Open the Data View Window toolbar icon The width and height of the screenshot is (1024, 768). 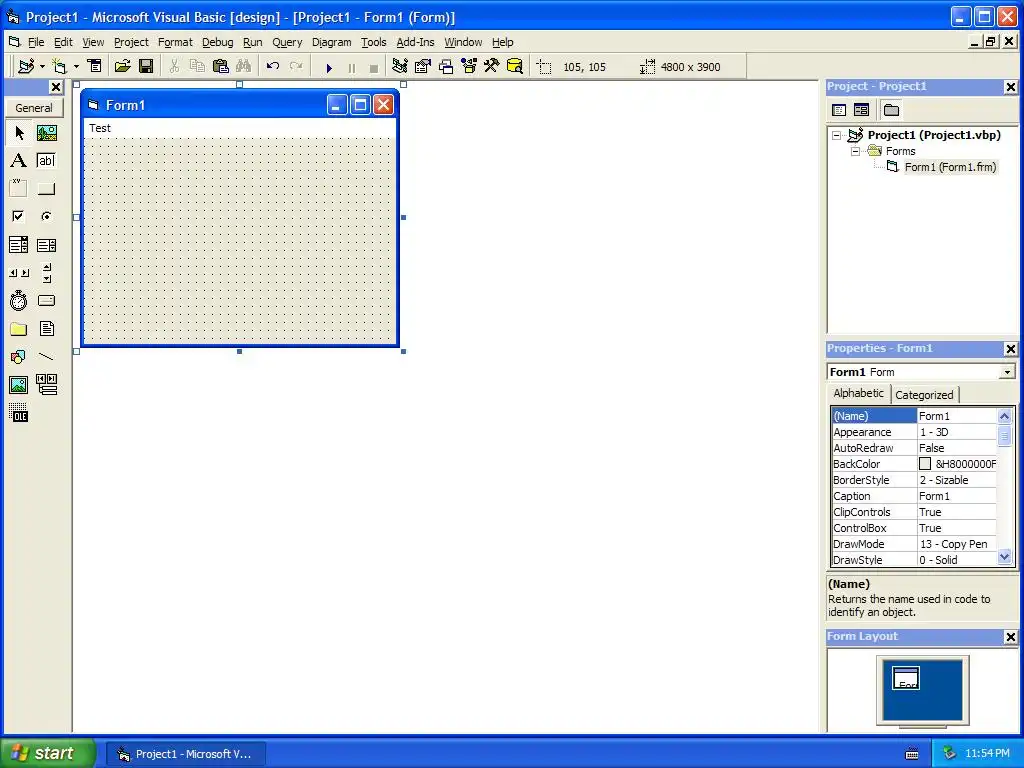pyautogui.click(x=515, y=67)
